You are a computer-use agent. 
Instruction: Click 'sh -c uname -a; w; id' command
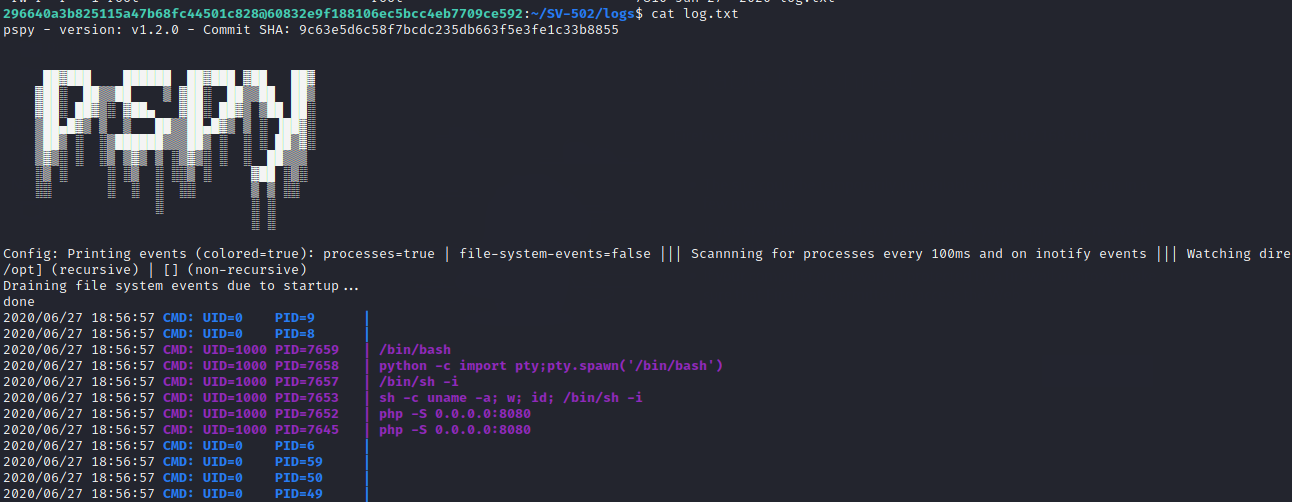tap(511, 398)
